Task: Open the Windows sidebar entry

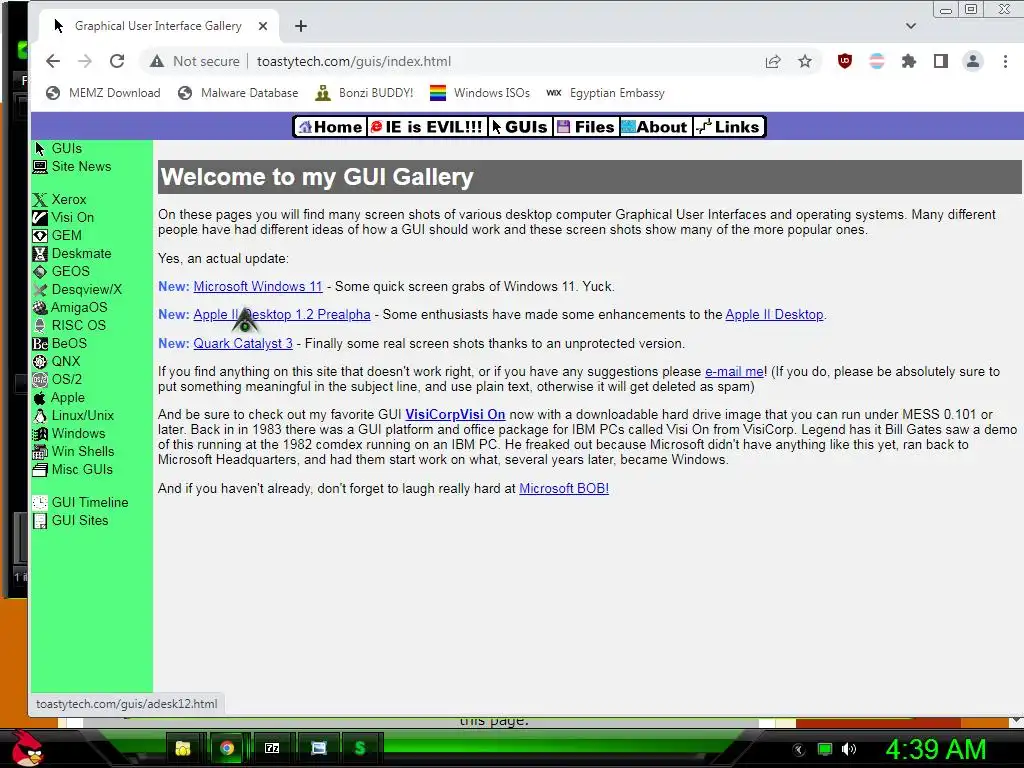Action: coord(69,433)
